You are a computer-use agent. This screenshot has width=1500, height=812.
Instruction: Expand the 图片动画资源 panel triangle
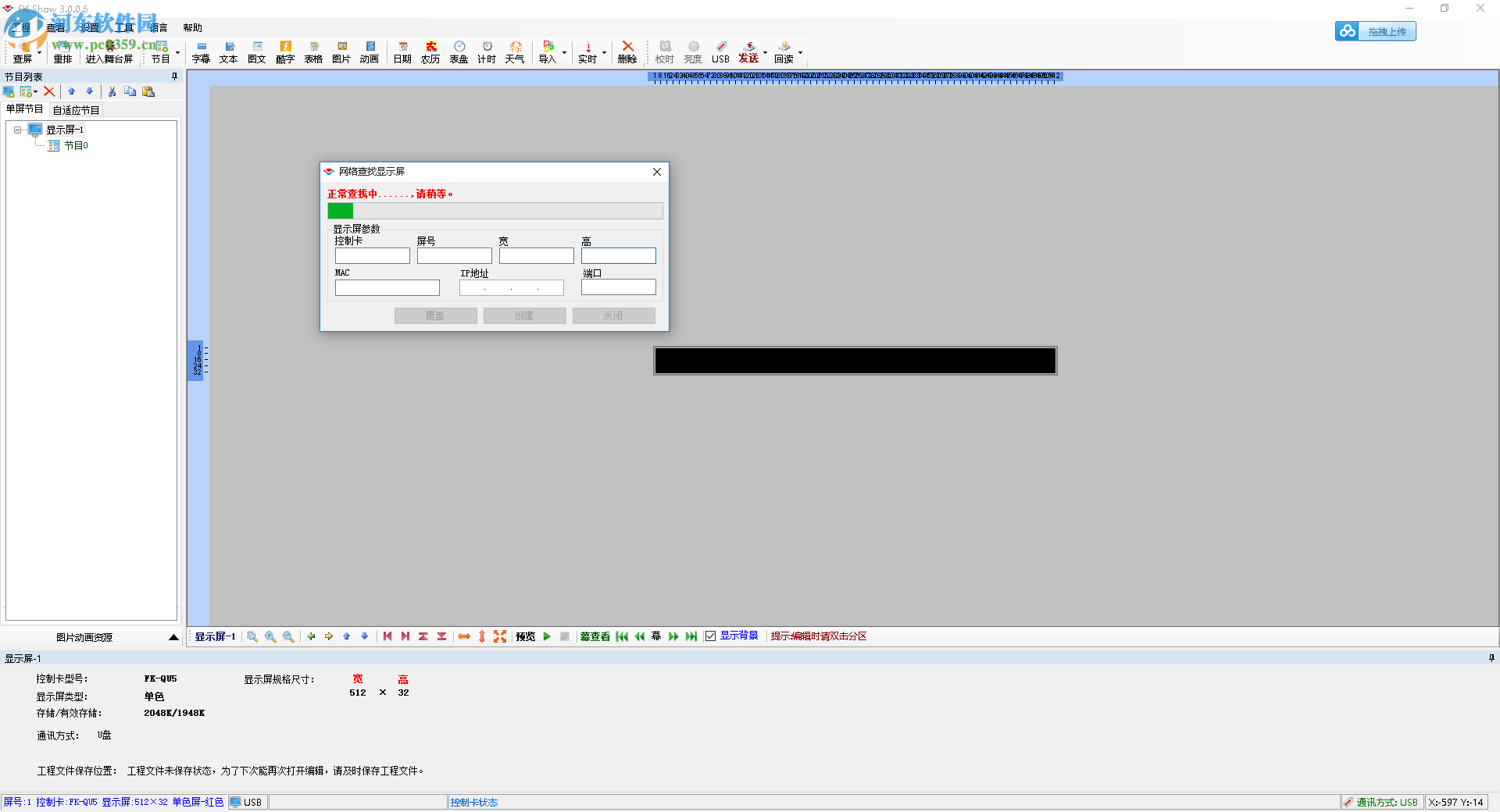point(173,637)
